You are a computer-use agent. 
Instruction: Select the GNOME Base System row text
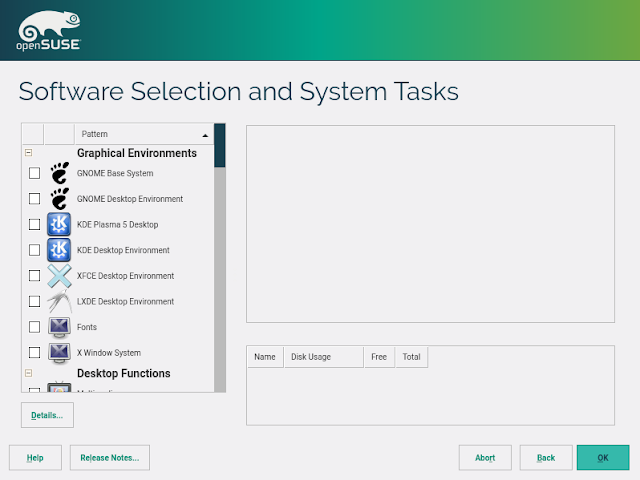[x=115, y=173]
